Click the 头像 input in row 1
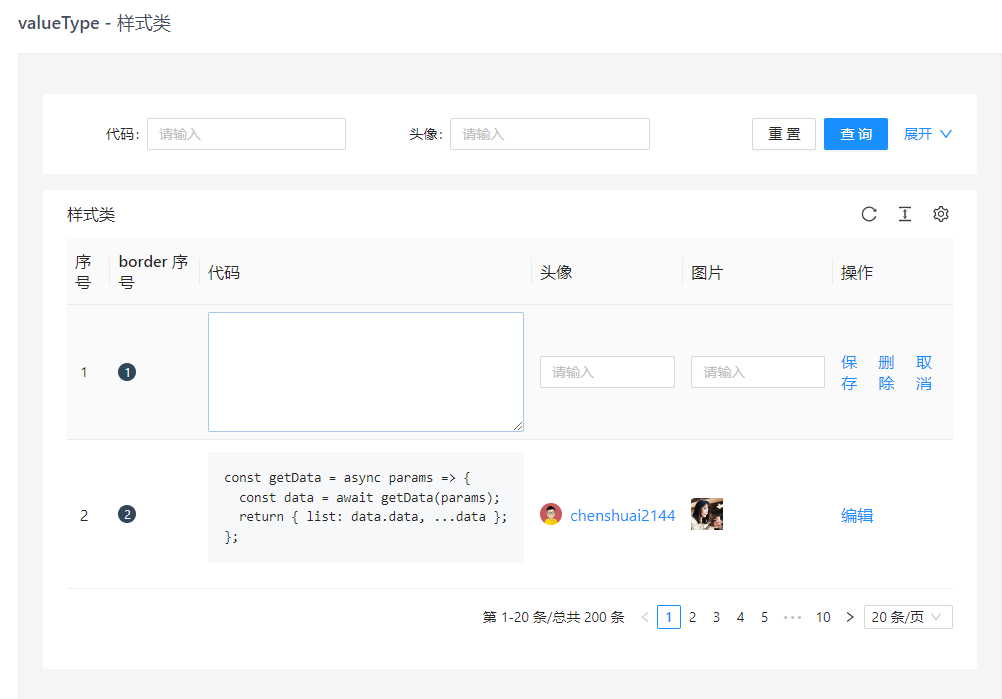Image resolution: width=1002 pixels, height=699 pixels. tap(607, 372)
